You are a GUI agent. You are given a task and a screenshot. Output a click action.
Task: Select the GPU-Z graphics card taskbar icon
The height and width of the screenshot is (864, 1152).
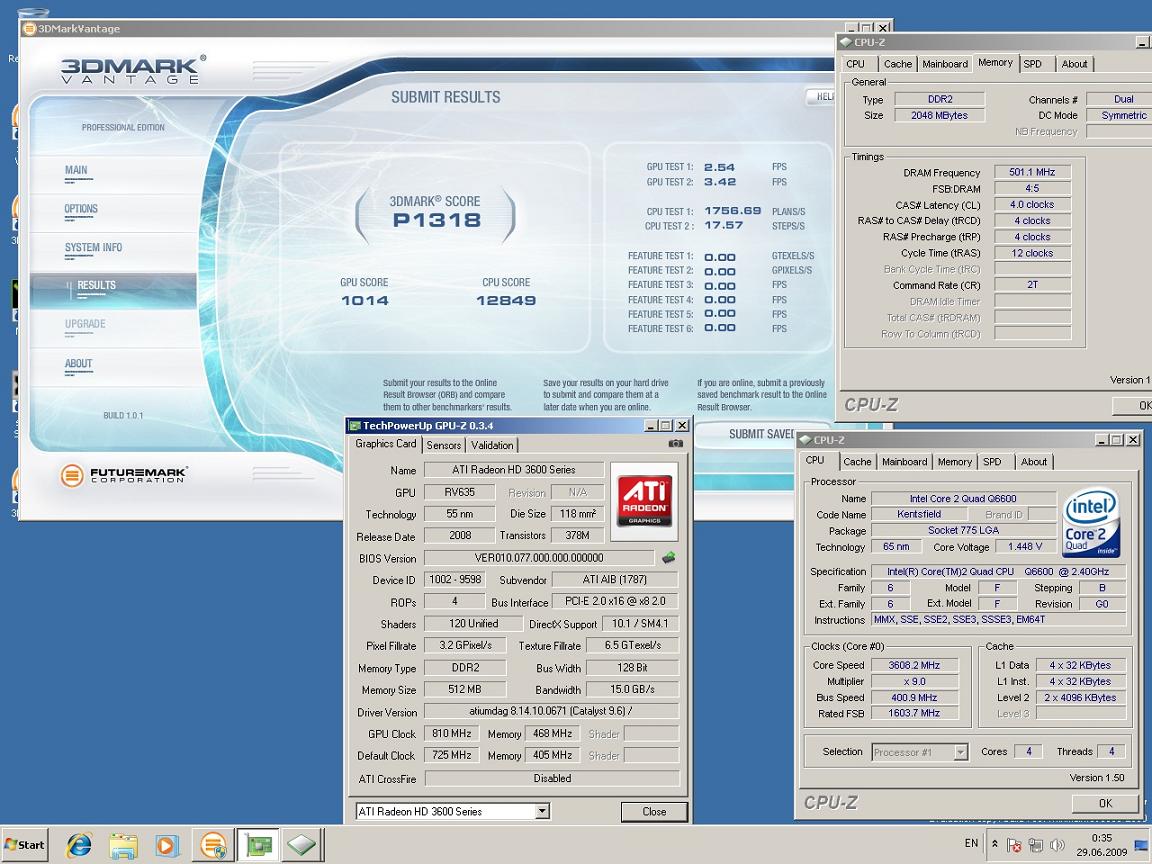pyautogui.click(x=258, y=845)
